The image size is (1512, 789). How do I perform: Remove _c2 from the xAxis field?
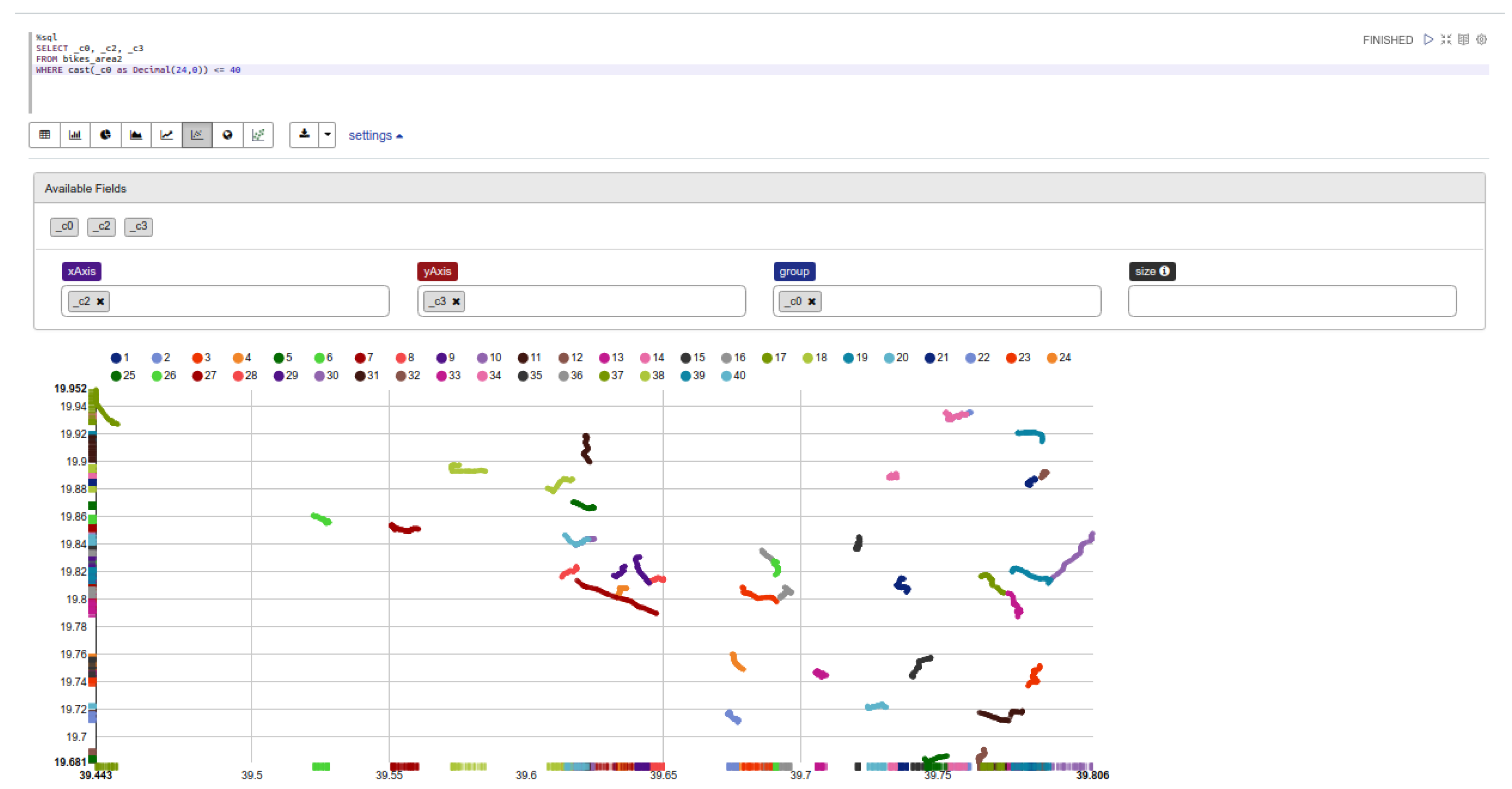[100, 302]
